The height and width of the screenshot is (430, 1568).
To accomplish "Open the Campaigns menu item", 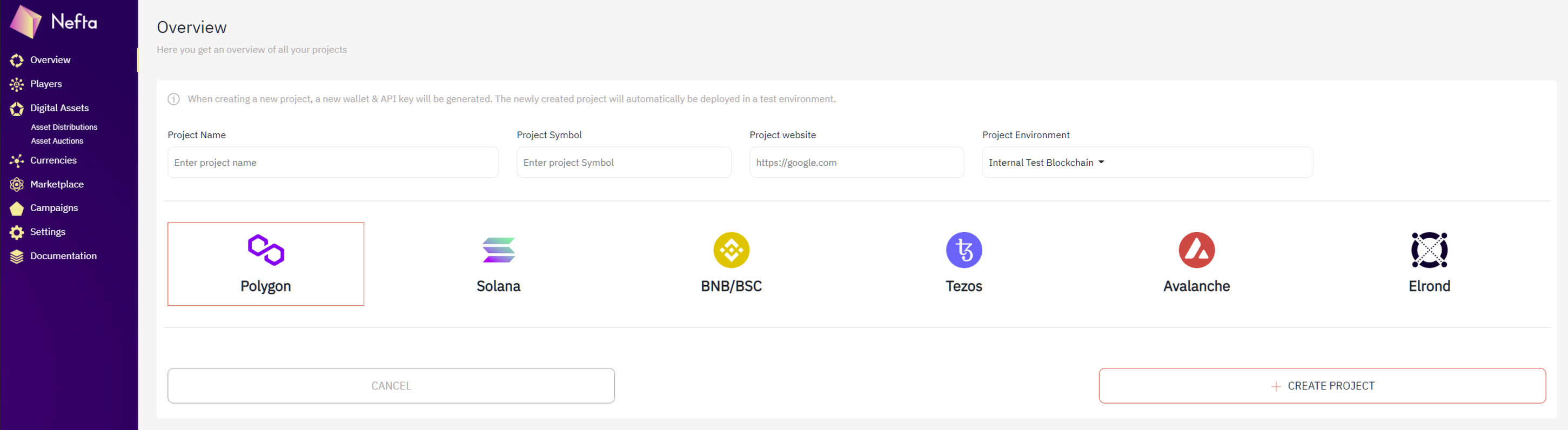I will point(54,208).
